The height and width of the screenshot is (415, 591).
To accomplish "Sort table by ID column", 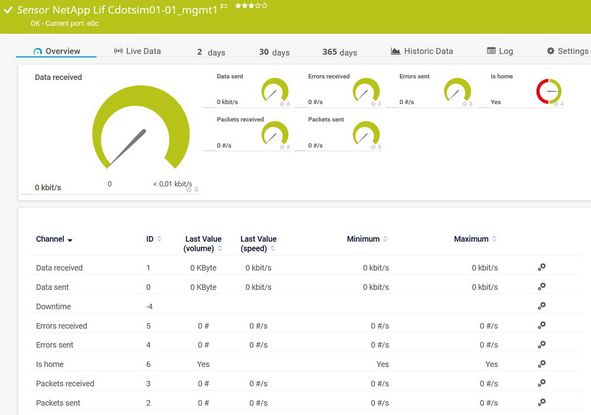I will tap(159, 239).
